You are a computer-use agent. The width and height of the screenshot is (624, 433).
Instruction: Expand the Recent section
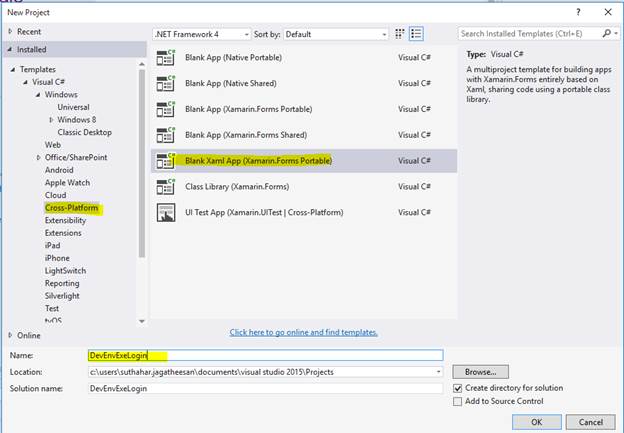click(10, 31)
